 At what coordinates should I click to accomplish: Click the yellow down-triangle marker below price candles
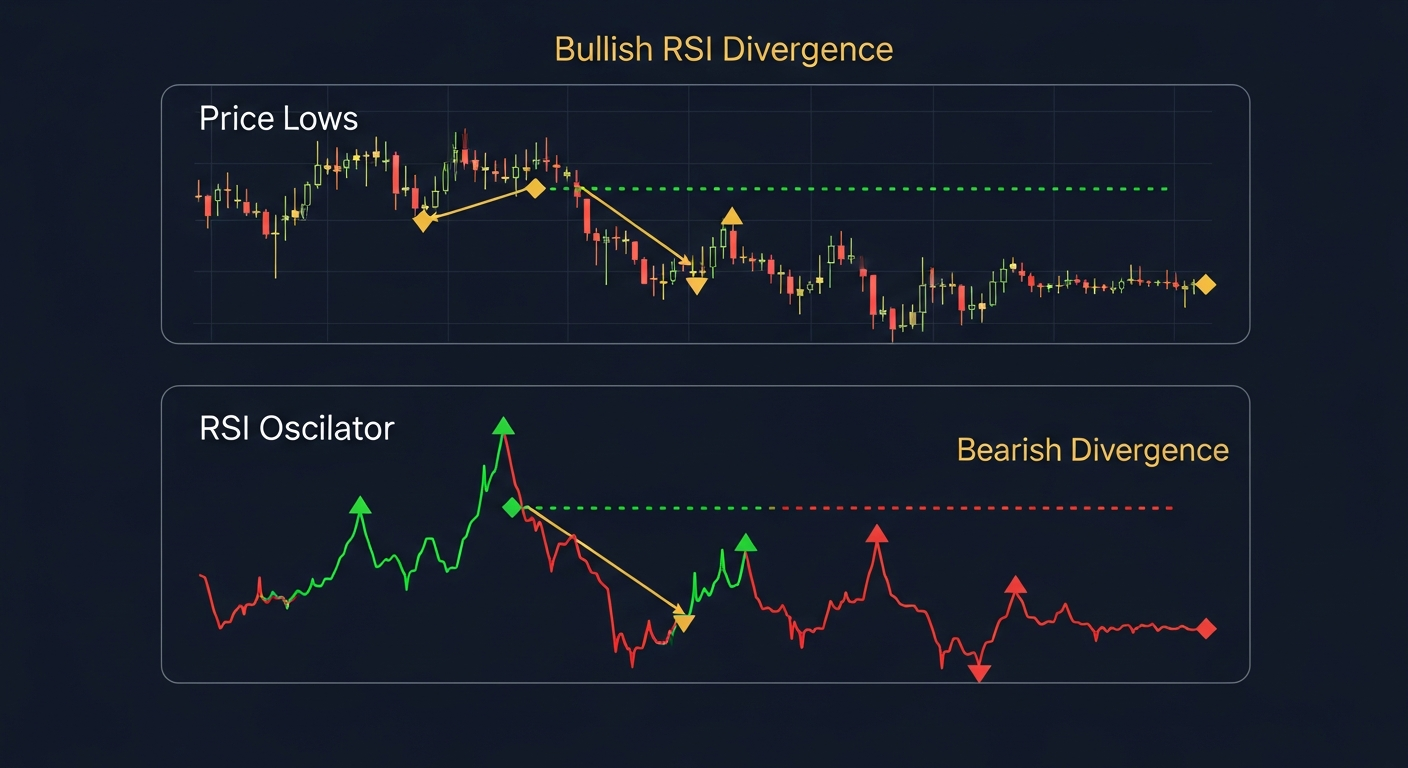[696, 283]
